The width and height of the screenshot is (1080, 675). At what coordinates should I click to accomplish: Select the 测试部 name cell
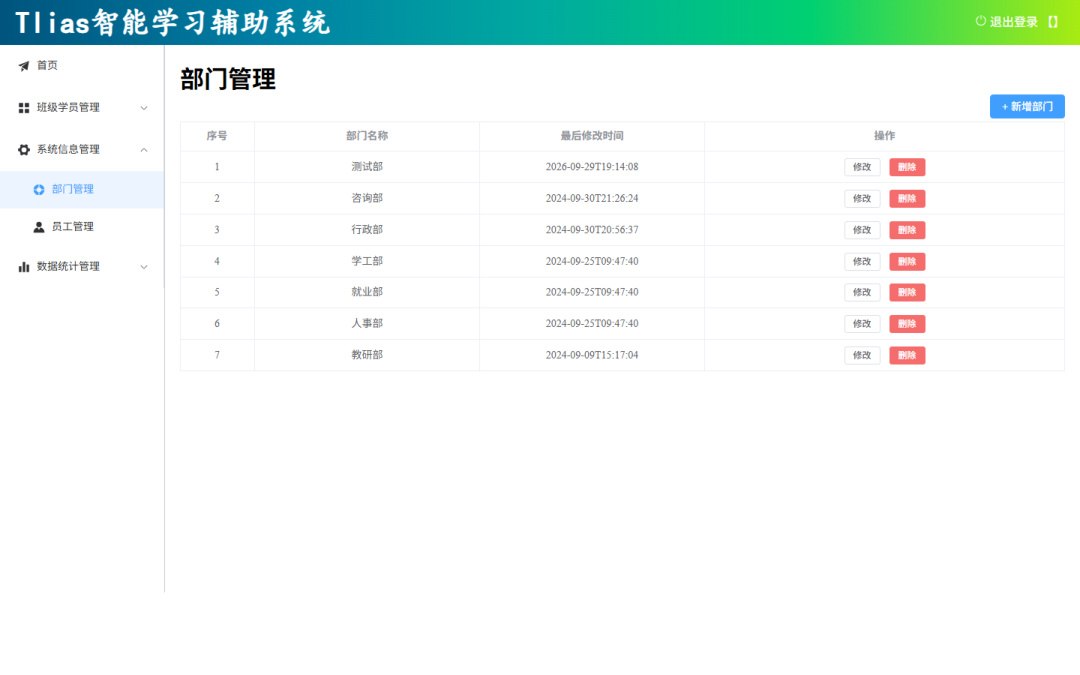367,167
